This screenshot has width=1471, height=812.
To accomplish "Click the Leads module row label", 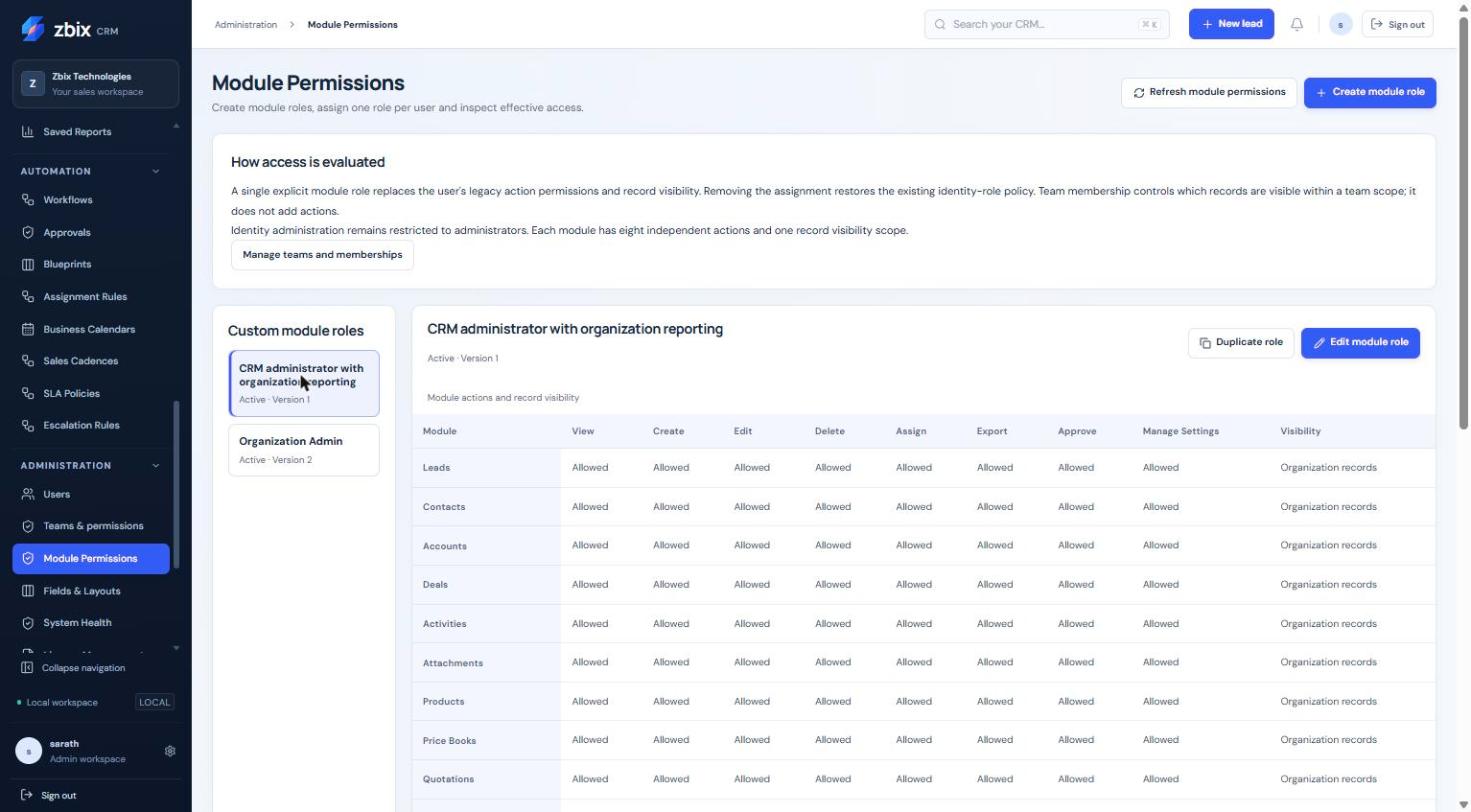I will tap(436, 468).
